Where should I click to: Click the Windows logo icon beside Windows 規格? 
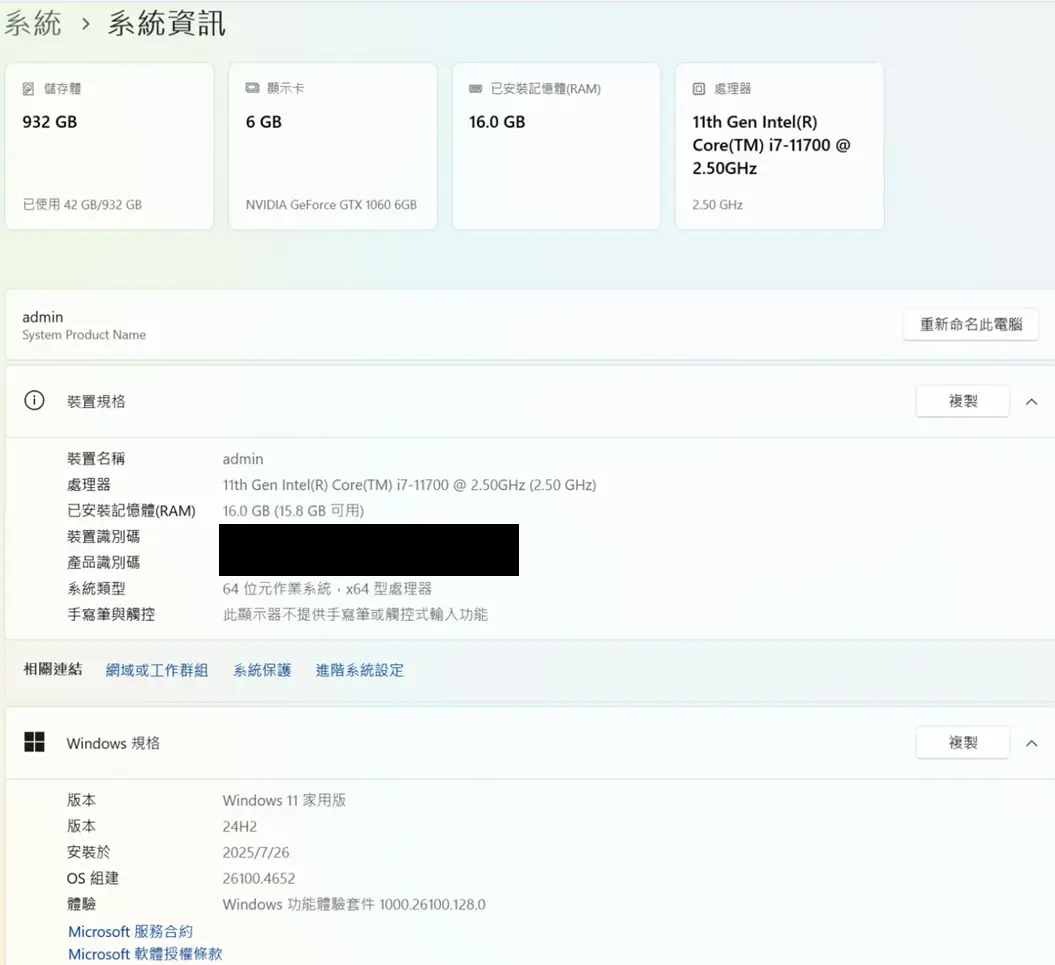coord(34,742)
